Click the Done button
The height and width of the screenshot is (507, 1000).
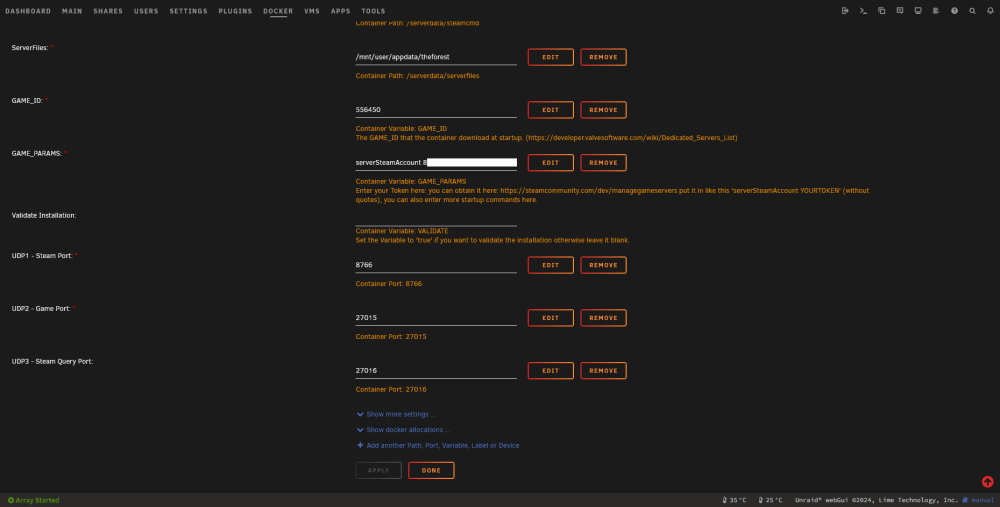(x=431, y=471)
